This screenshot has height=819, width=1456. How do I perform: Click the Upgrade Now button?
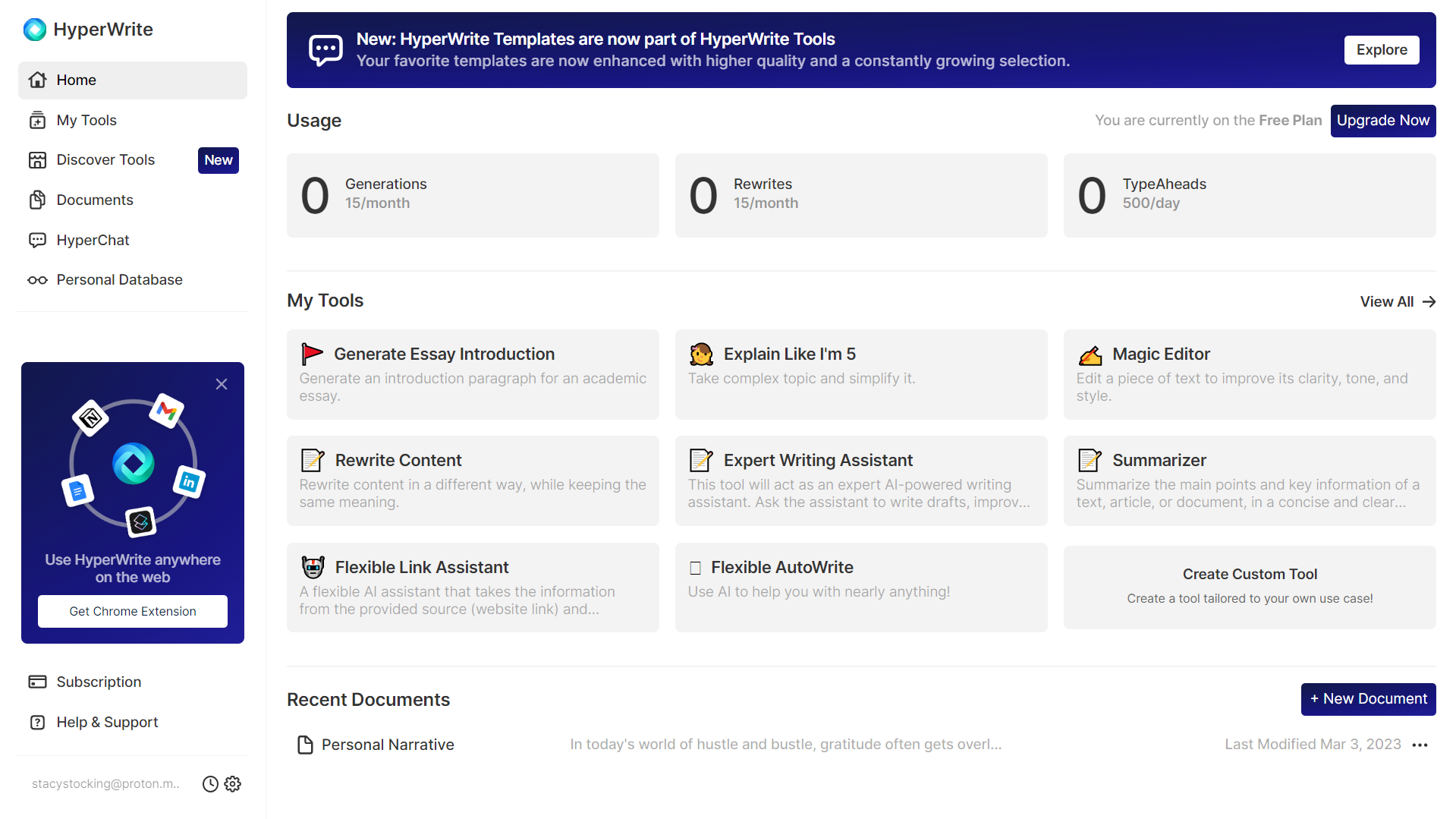click(1383, 121)
